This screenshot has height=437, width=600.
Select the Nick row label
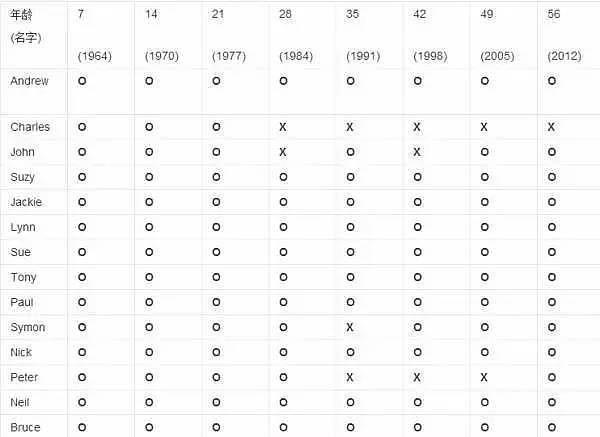(x=21, y=352)
